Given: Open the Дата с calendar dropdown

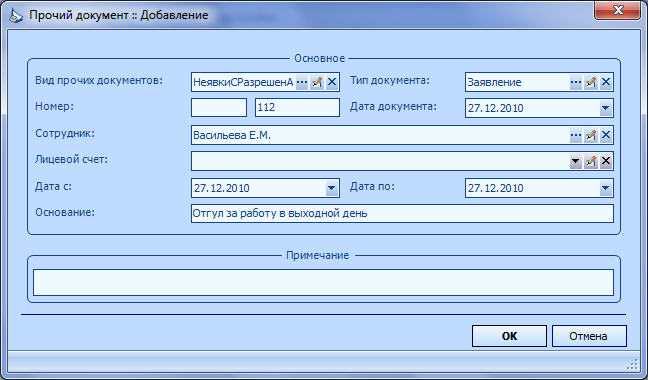Looking at the screenshot, I should [331, 188].
